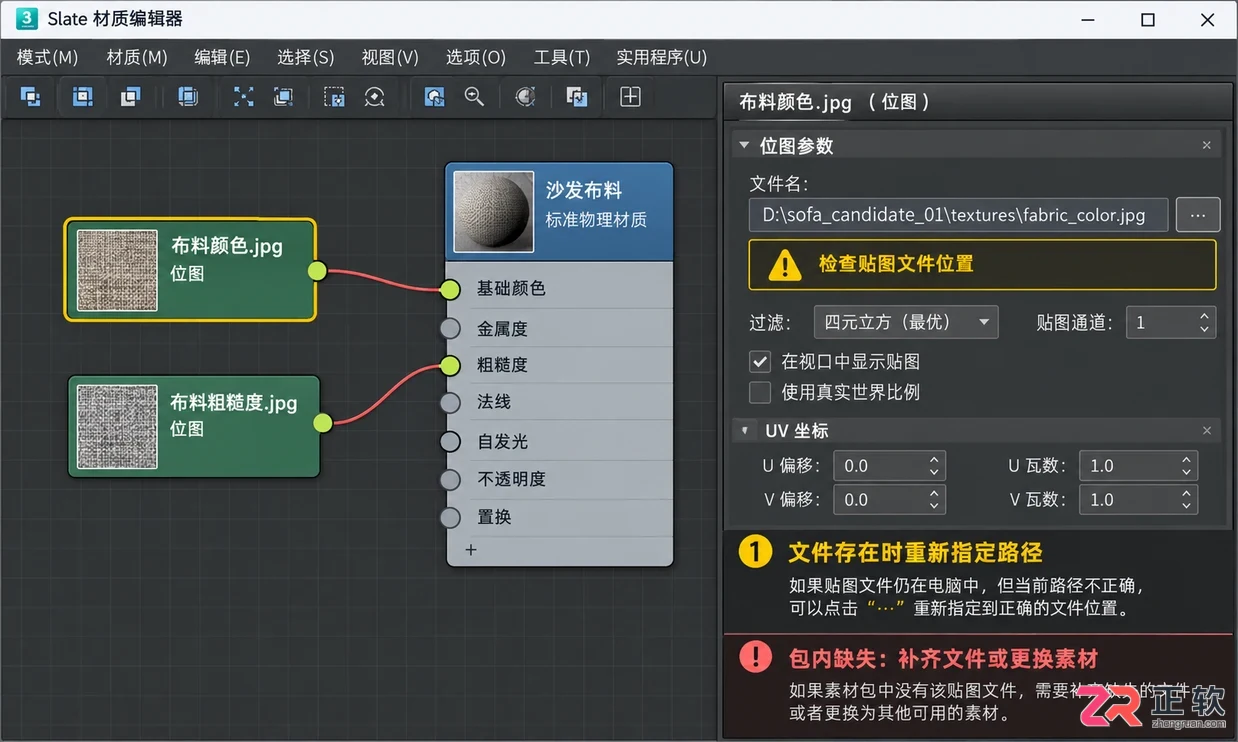The image size is (1238, 742).
Task: Click the 基础颜色 input socket
Action: click(x=450, y=289)
